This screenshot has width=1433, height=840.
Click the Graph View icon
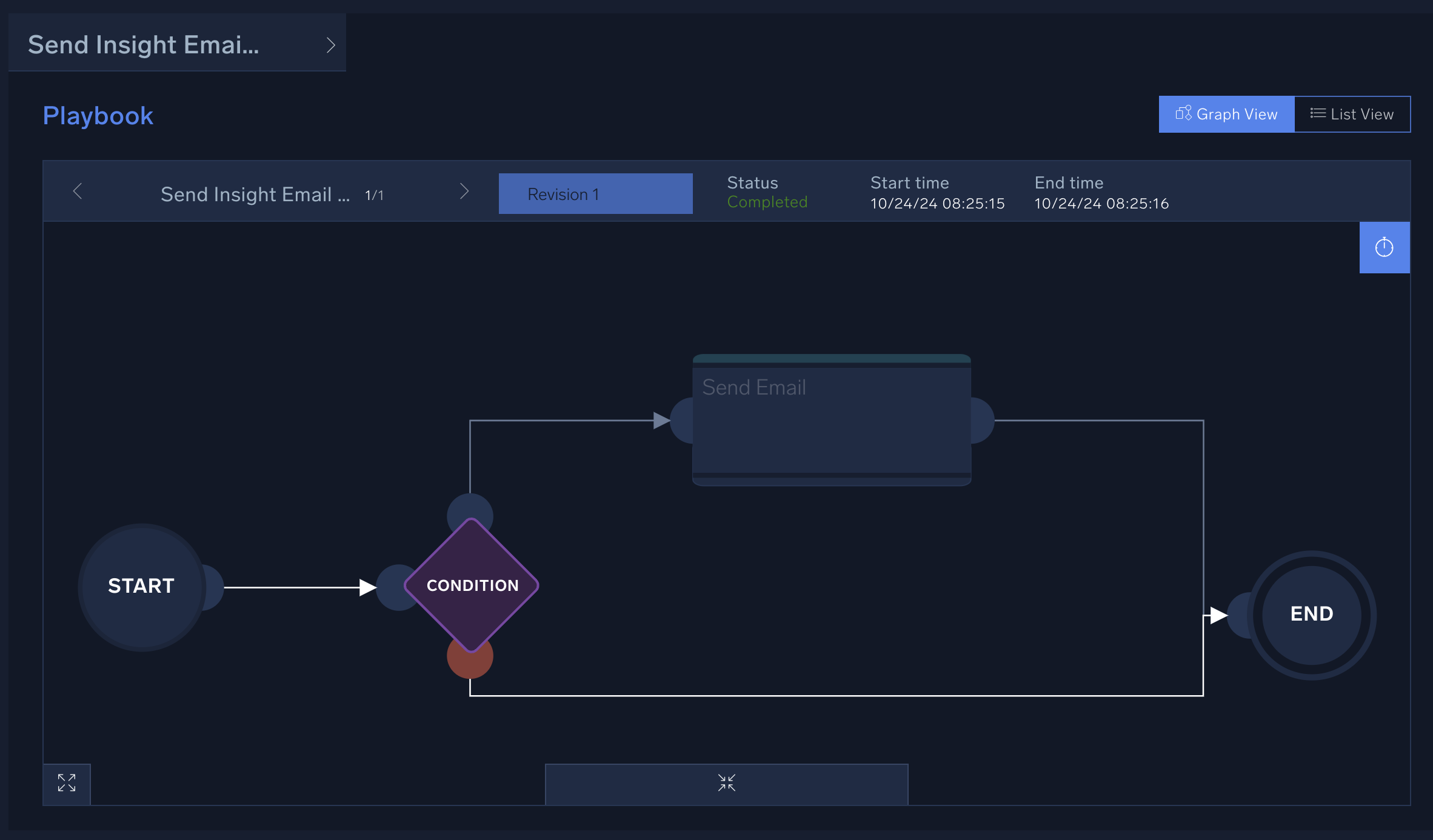1183,113
